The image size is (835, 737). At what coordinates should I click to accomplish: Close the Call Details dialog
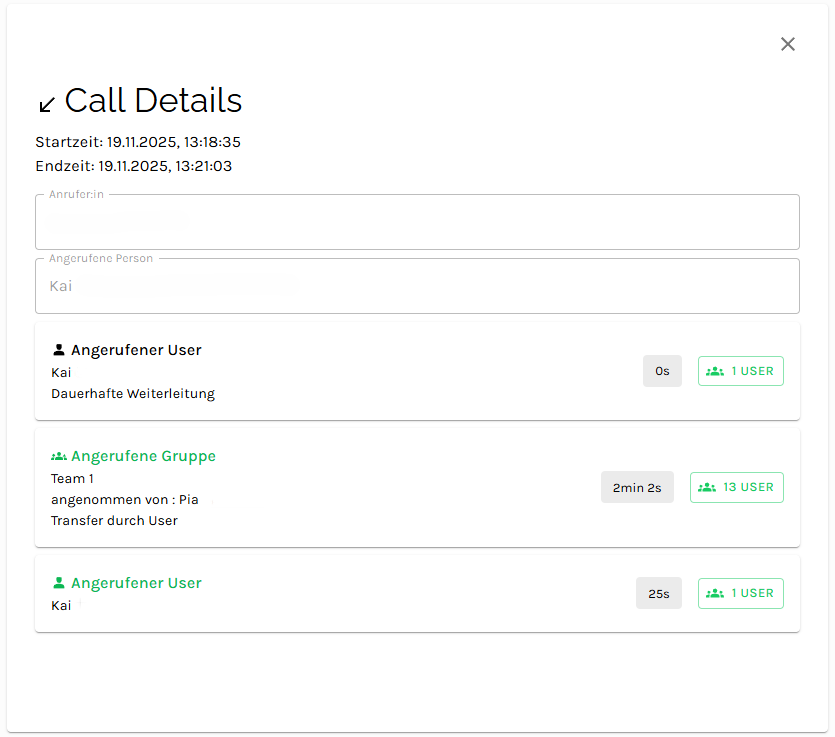point(788,44)
